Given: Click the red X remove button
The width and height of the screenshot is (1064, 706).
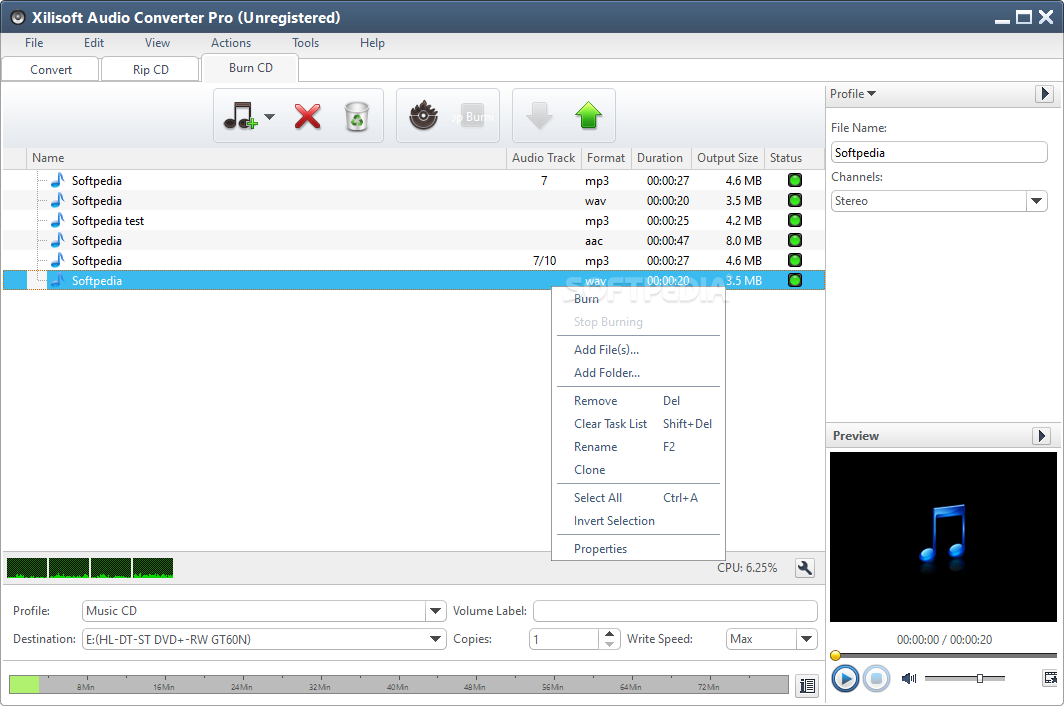Looking at the screenshot, I should (307, 116).
